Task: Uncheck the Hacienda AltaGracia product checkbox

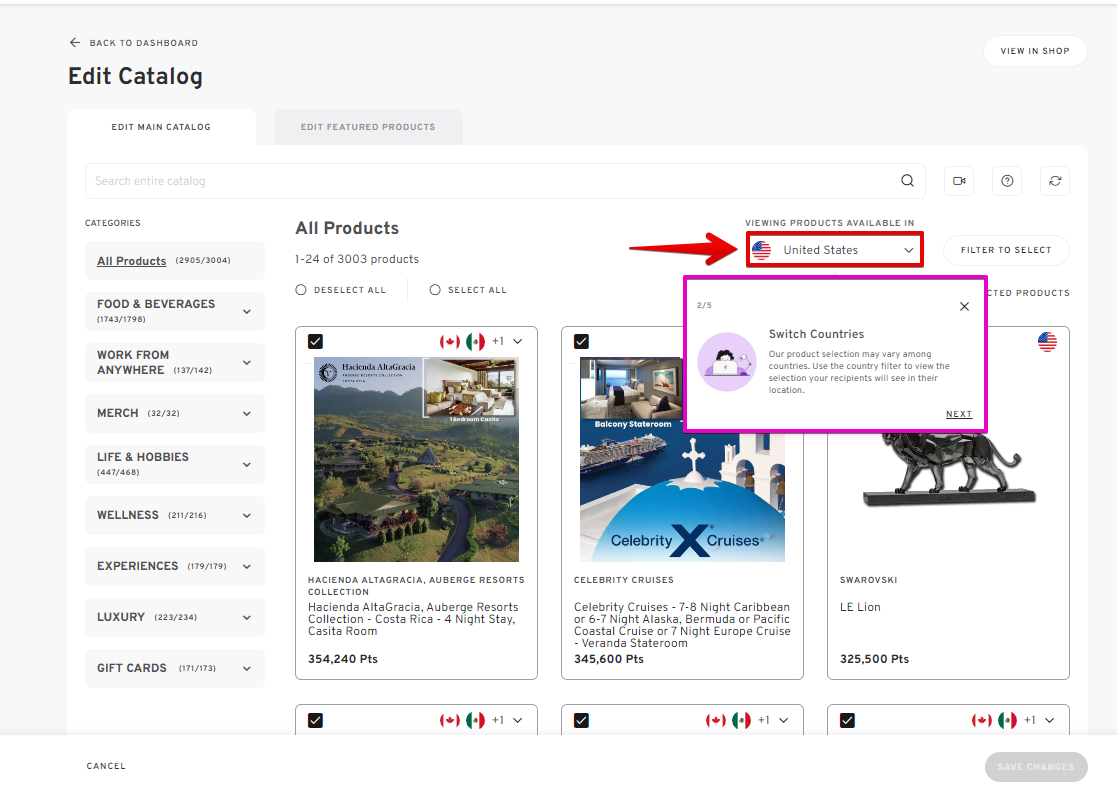Action: tap(315, 342)
